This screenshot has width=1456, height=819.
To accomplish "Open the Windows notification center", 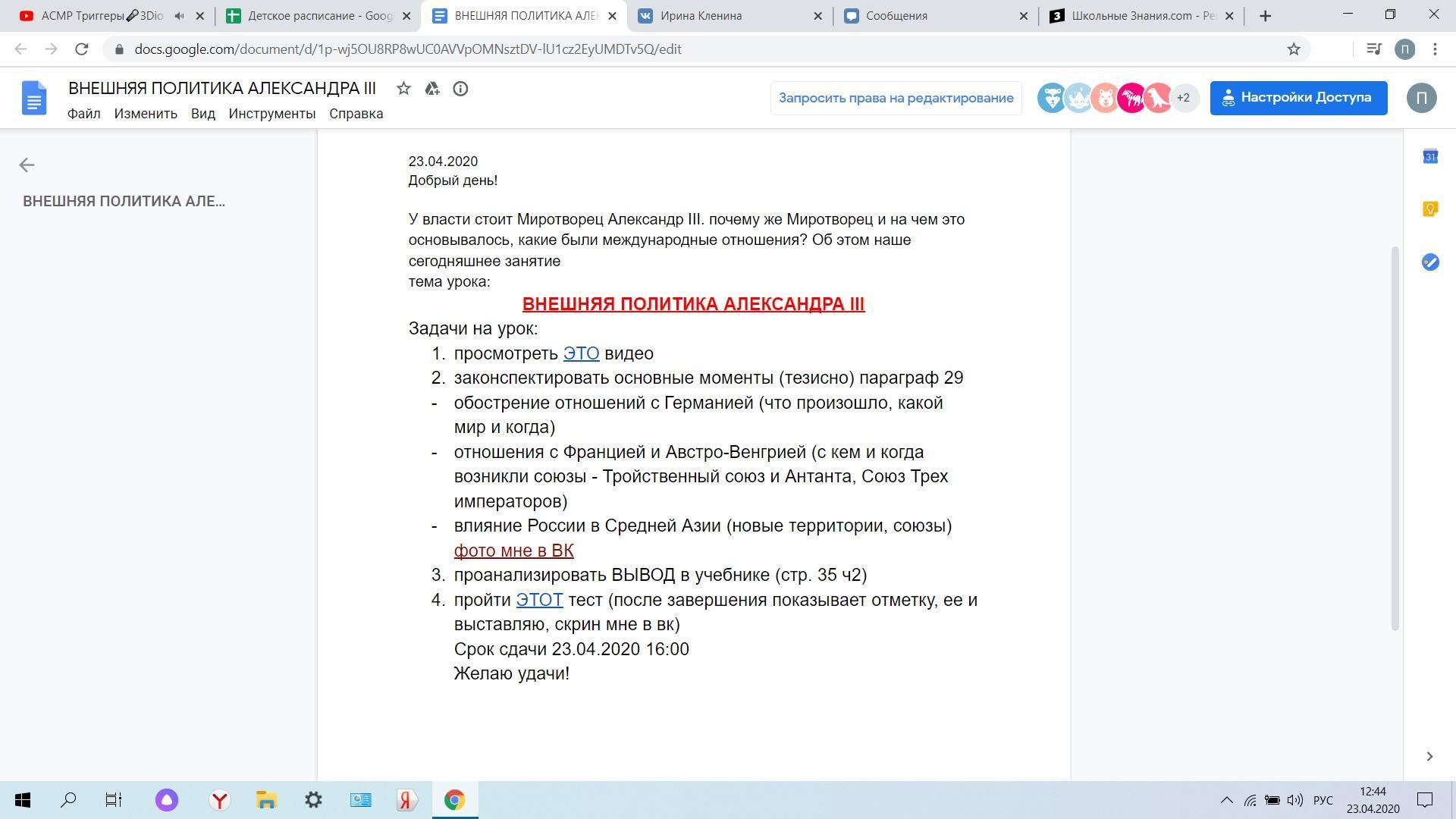I will click(1426, 800).
